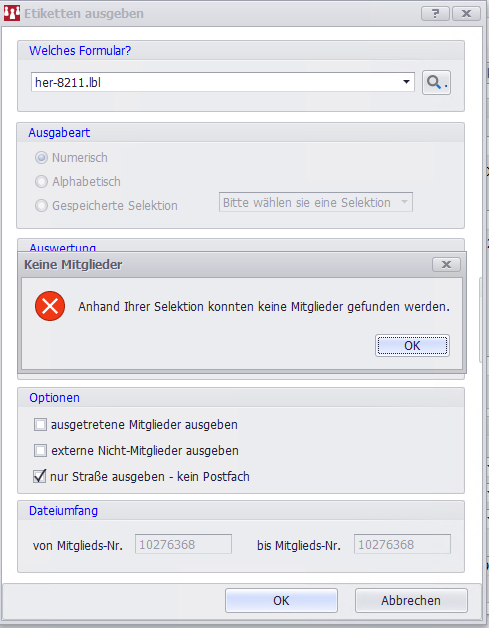Select Gespeicherte Selektion radio button
Screen dimensions: 489x628
41,206
